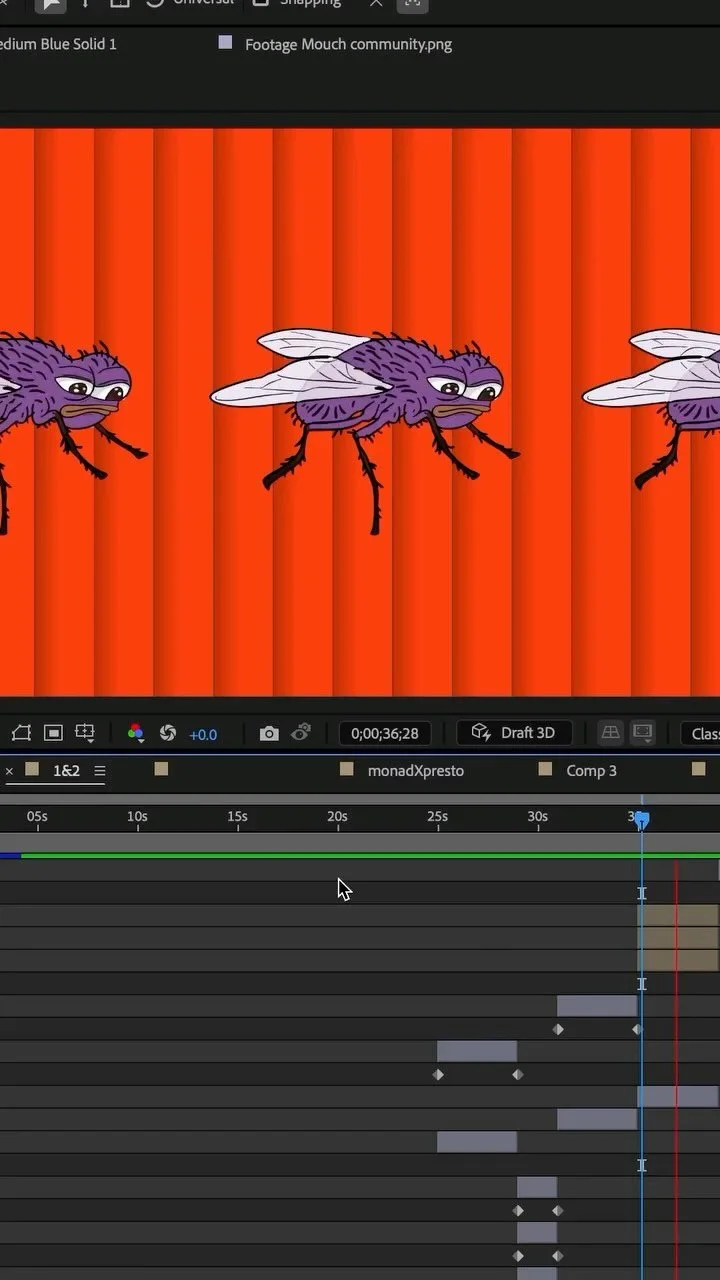Switch to the Comp 3 tab
The width and height of the screenshot is (720, 1280).
(592, 771)
